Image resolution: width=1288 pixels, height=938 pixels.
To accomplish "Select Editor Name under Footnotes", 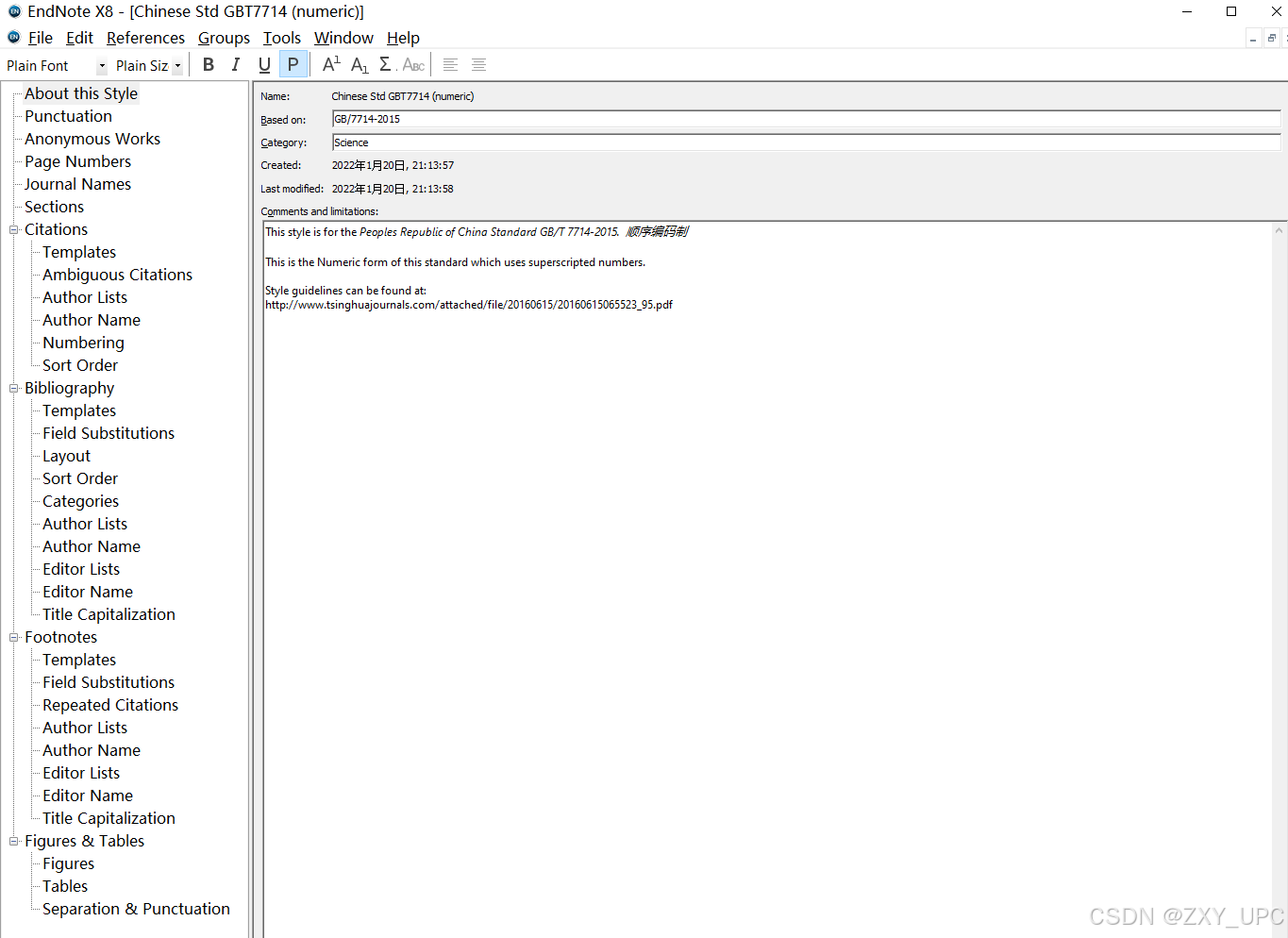I will click(x=88, y=796).
